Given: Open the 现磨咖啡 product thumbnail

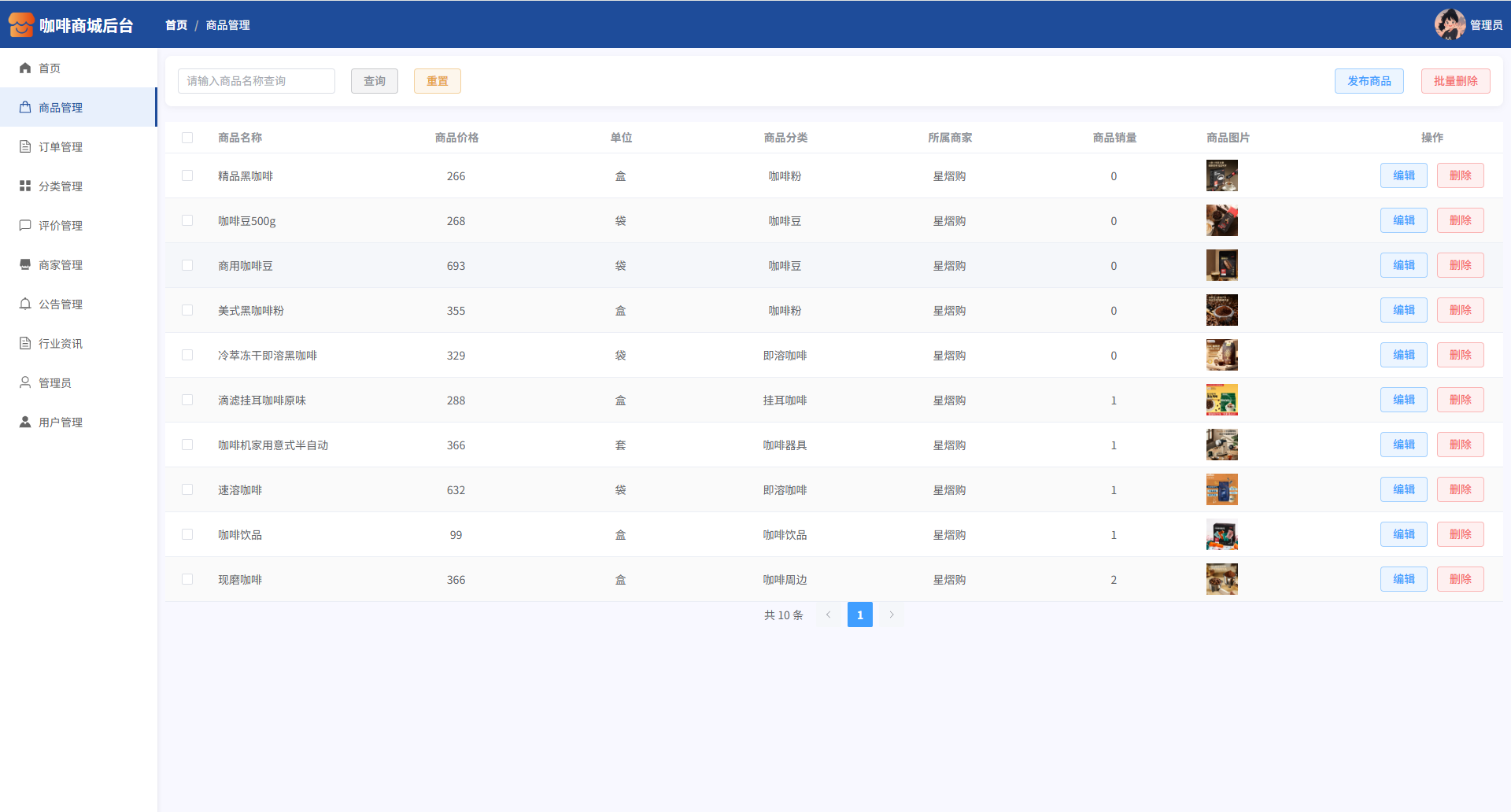Looking at the screenshot, I should [1221, 579].
